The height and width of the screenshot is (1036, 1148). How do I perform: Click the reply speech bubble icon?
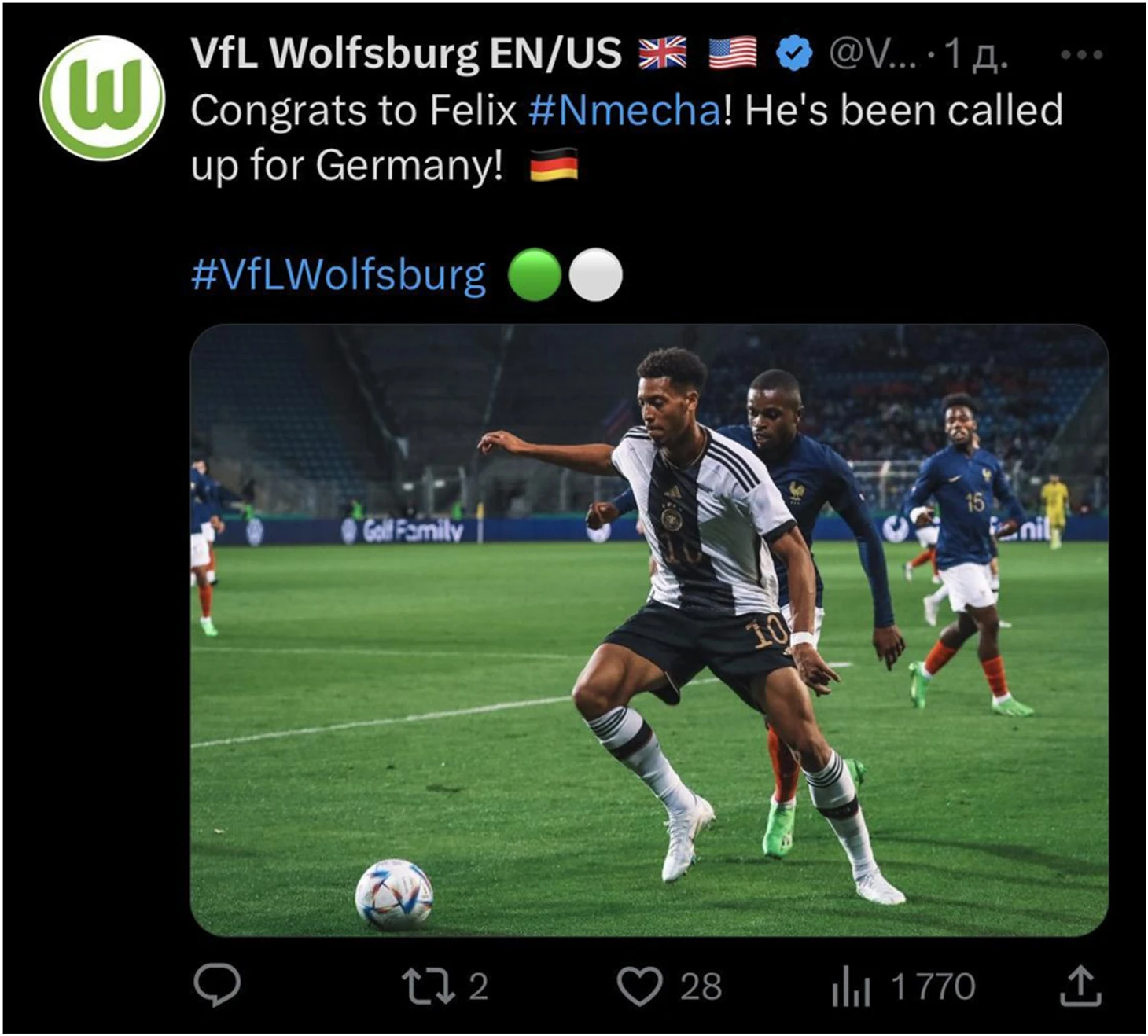pos(217,986)
